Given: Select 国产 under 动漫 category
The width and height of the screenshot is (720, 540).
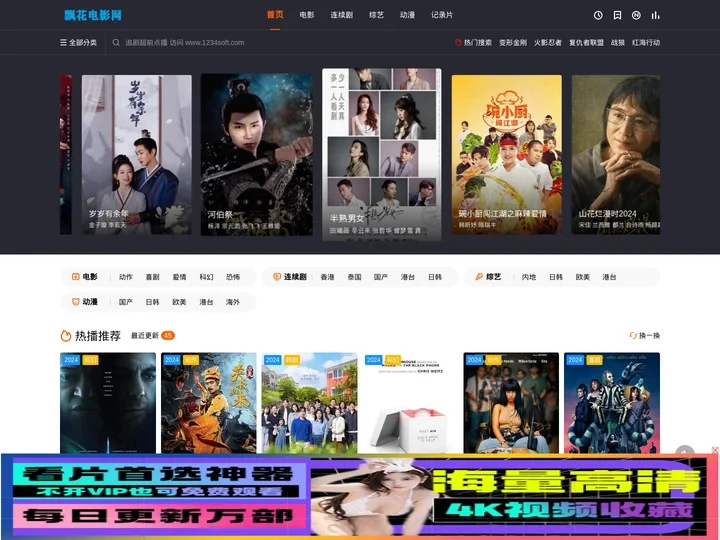Looking at the screenshot, I should click(x=125, y=302).
